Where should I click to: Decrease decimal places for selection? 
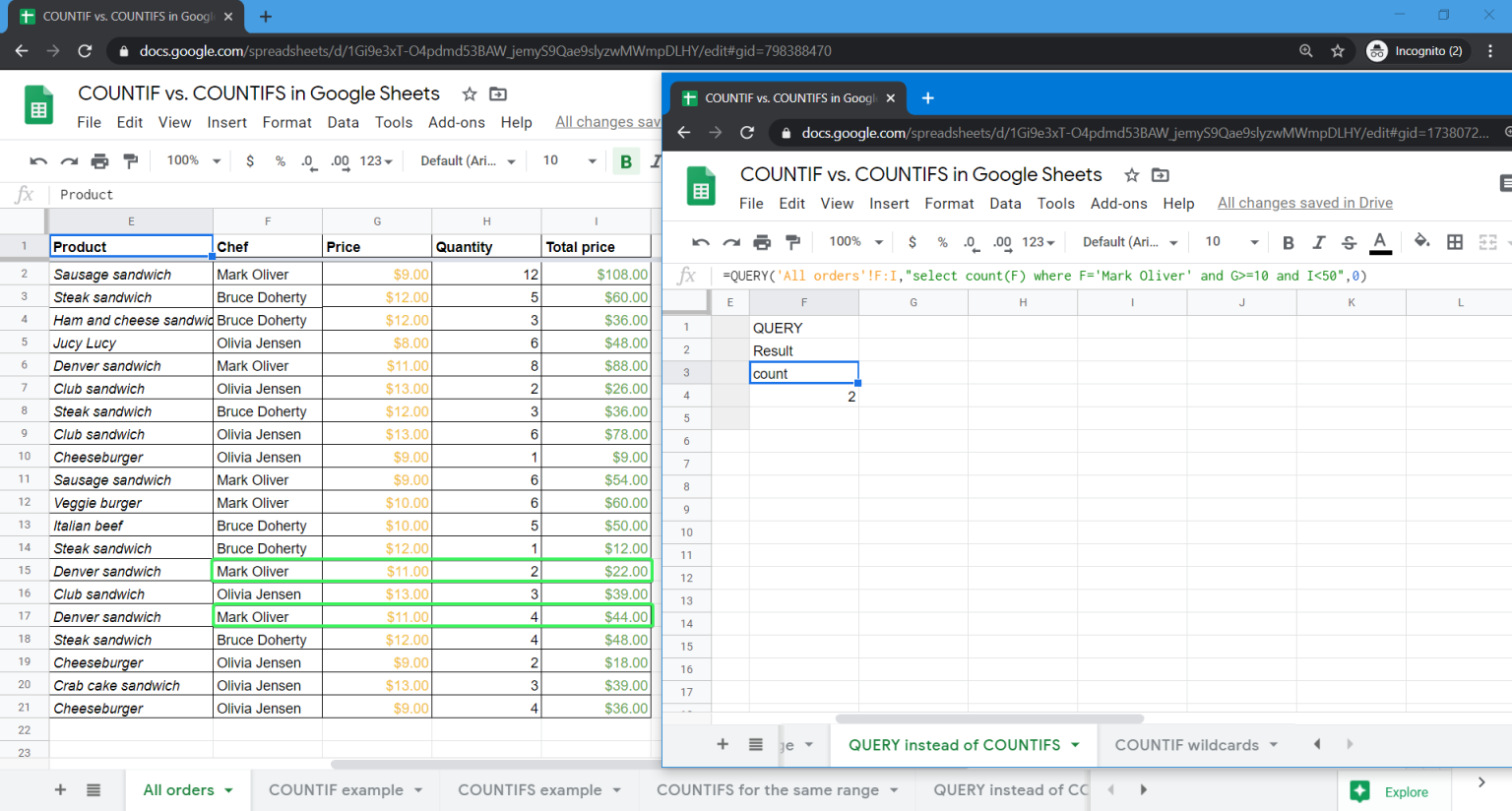coord(971,241)
